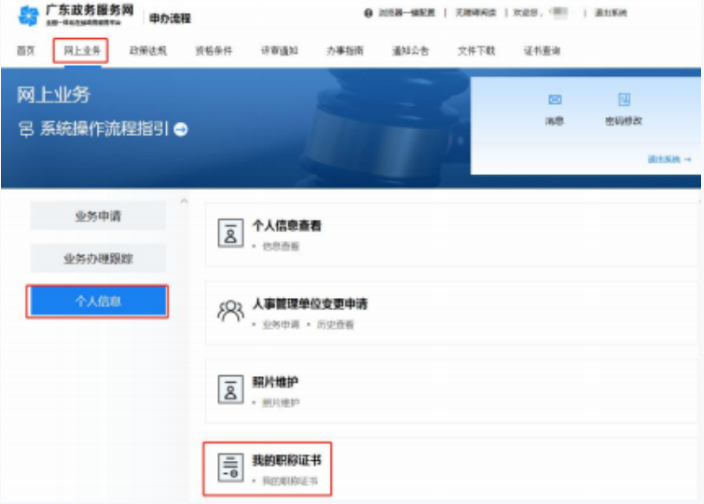The width and height of the screenshot is (704, 504).
Task: Click the ID card icon for 个人信息查看
Action: pos(230,233)
